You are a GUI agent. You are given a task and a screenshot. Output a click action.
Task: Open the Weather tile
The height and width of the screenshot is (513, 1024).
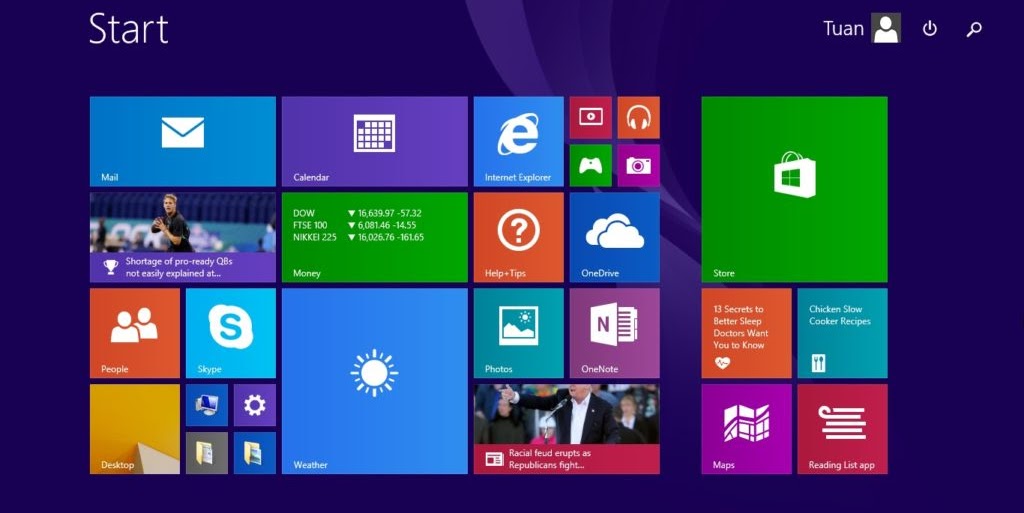pos(375,381)
